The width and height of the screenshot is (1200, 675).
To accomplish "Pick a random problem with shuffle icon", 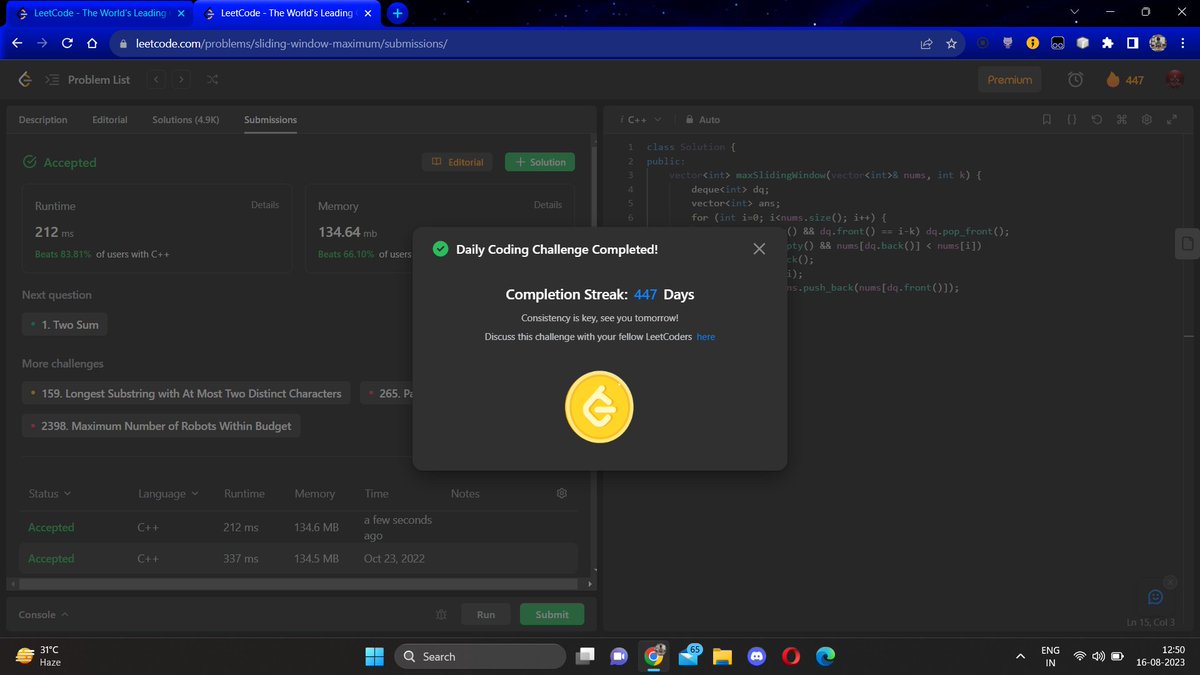I will pyautogui.click(x=213, y=80).
